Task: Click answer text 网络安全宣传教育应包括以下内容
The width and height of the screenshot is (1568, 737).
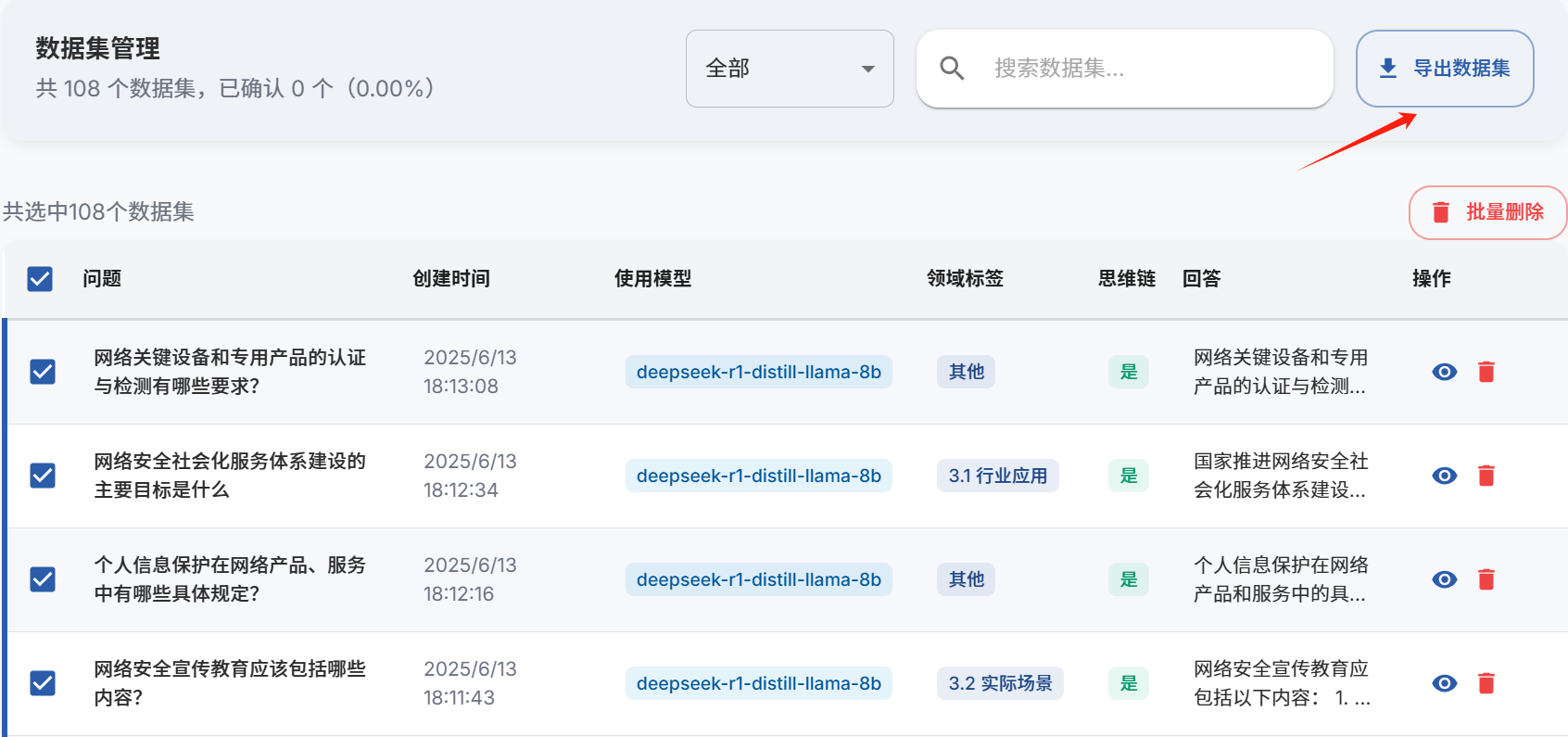Action: (x=1283, y=683)
